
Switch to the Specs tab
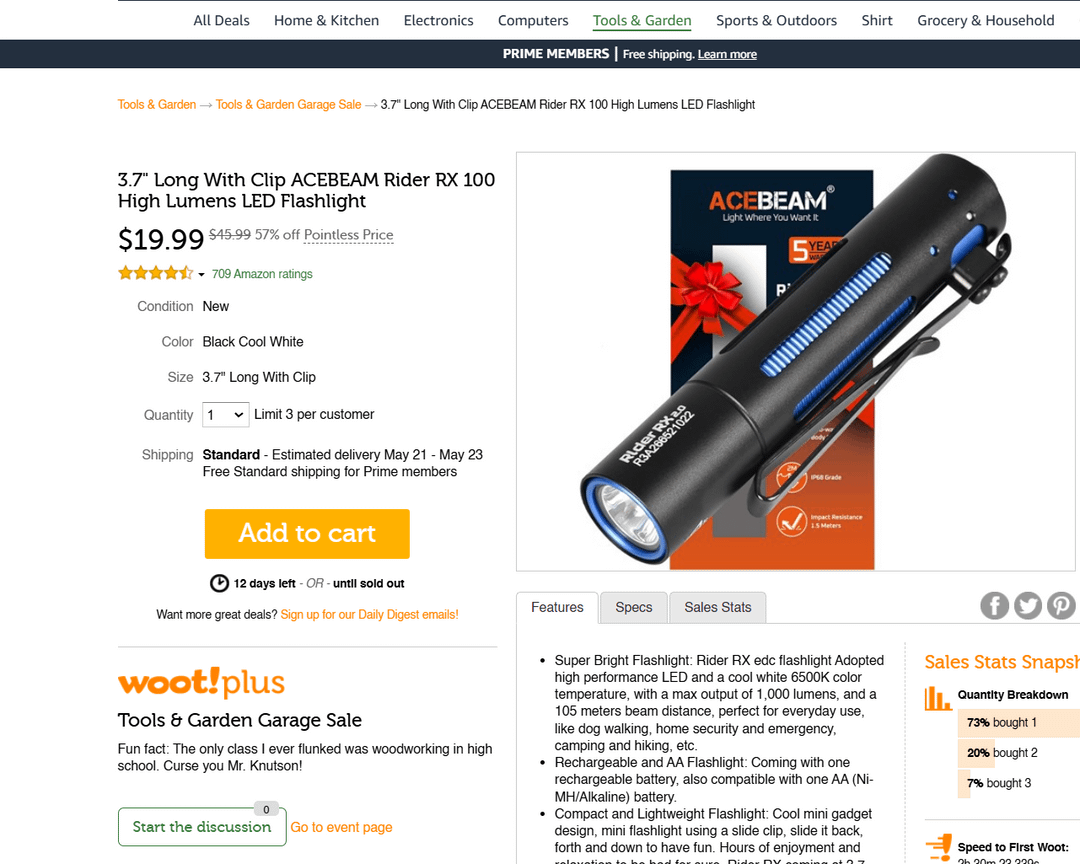click(x=634, y=607)
